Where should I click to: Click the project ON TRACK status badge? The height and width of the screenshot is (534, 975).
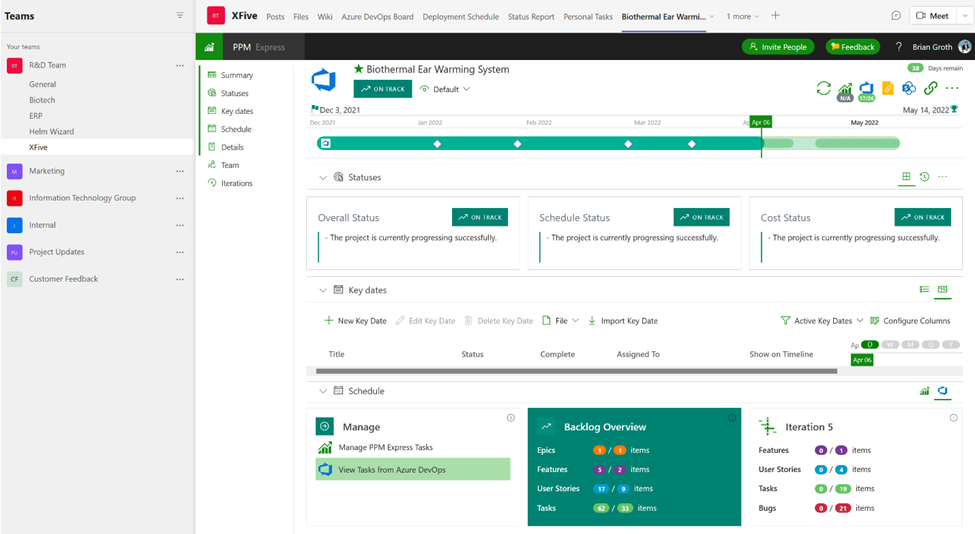(382, 89)
